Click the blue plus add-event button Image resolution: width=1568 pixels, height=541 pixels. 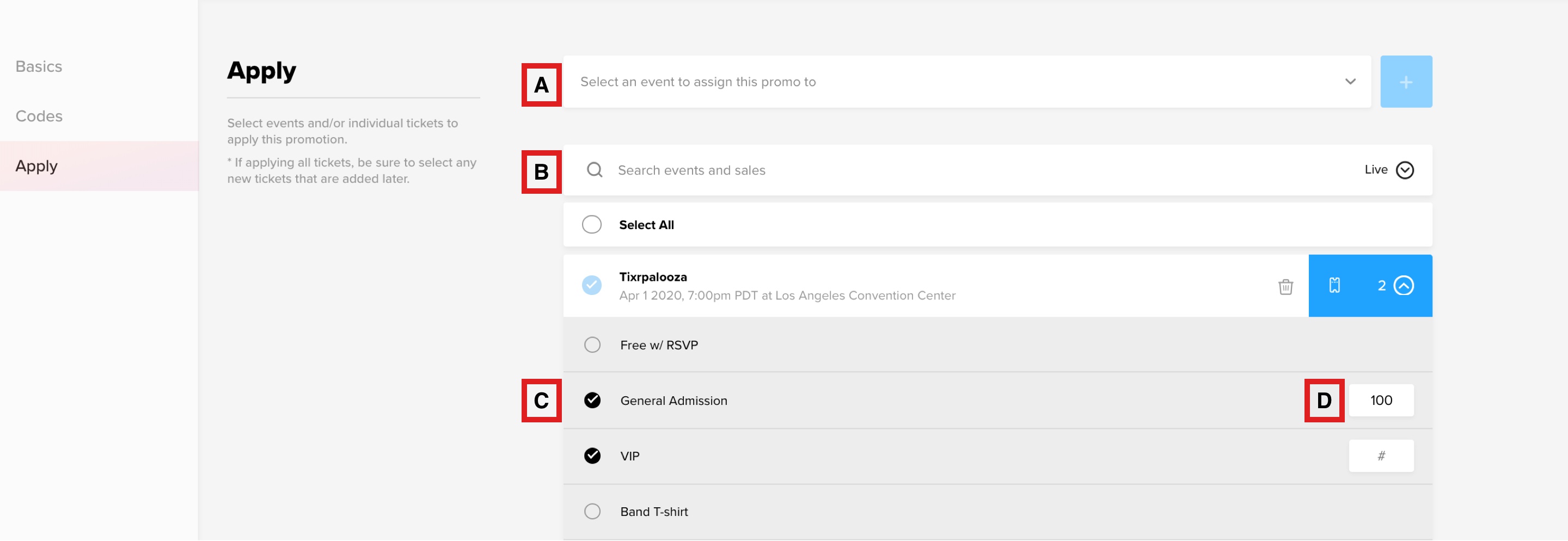click(x=1405, y=82)
